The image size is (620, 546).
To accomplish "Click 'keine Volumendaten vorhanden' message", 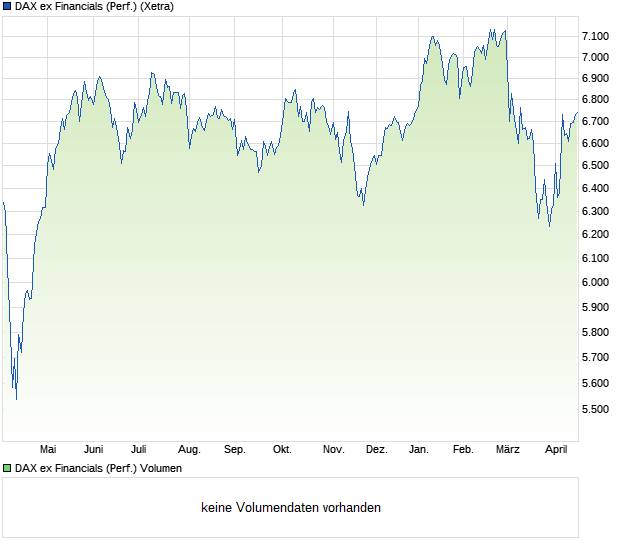I will click(291, 508).
